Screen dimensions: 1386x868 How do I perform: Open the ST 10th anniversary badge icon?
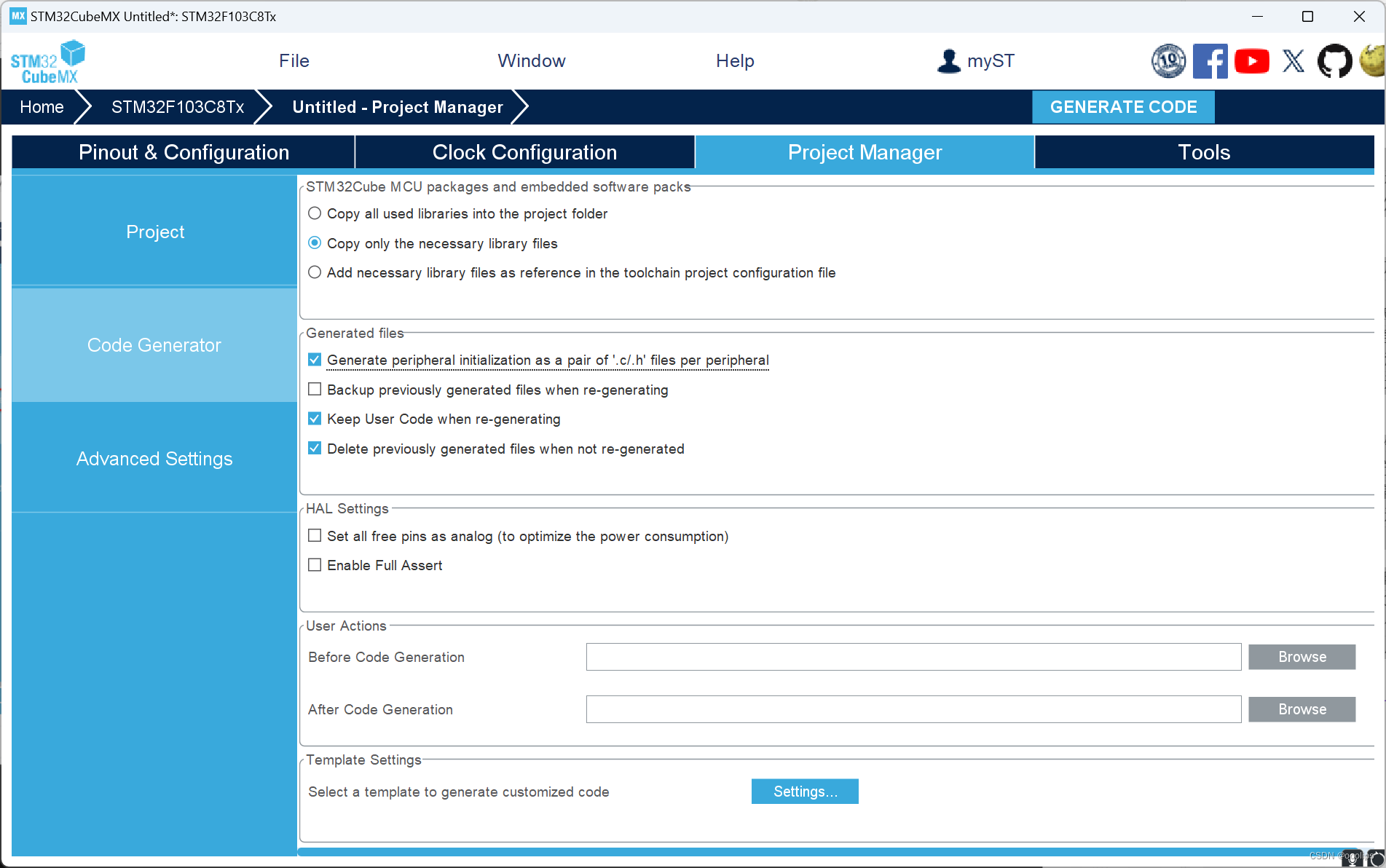coord(1168,61)
